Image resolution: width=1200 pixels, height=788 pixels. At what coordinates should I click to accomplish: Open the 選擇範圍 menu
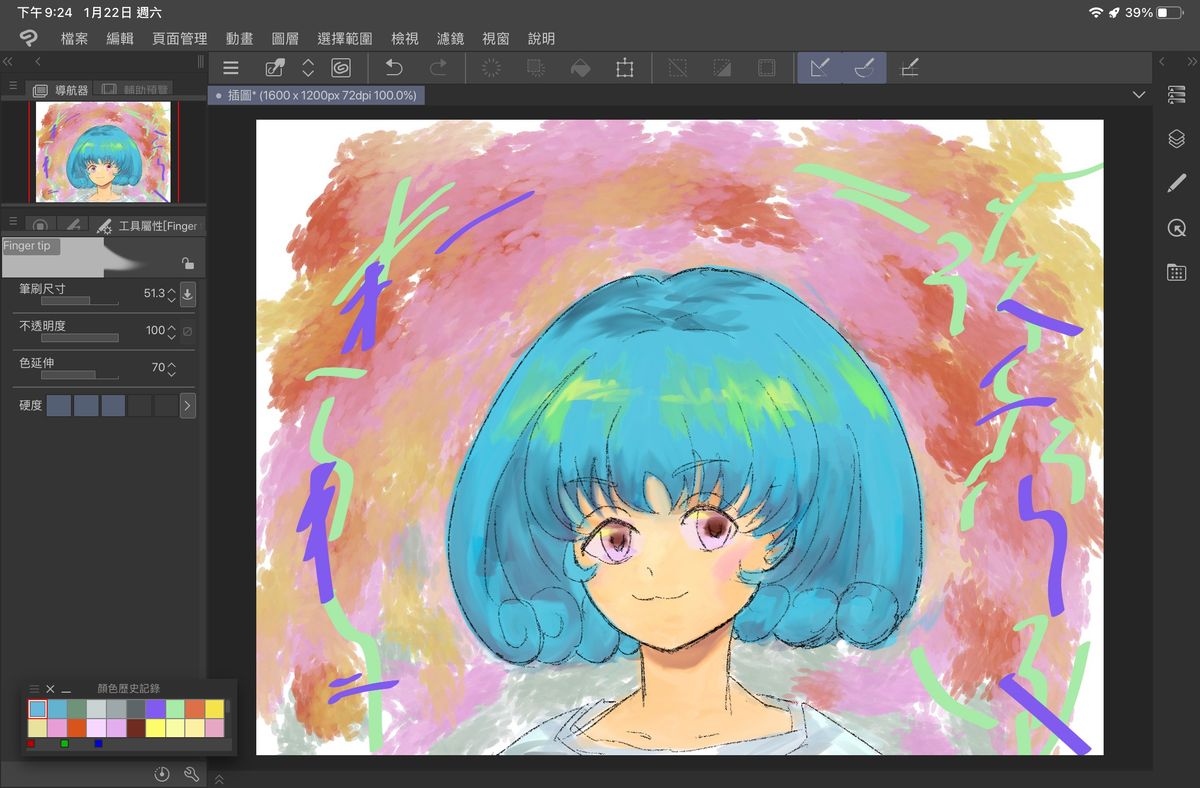pos(345,38)
